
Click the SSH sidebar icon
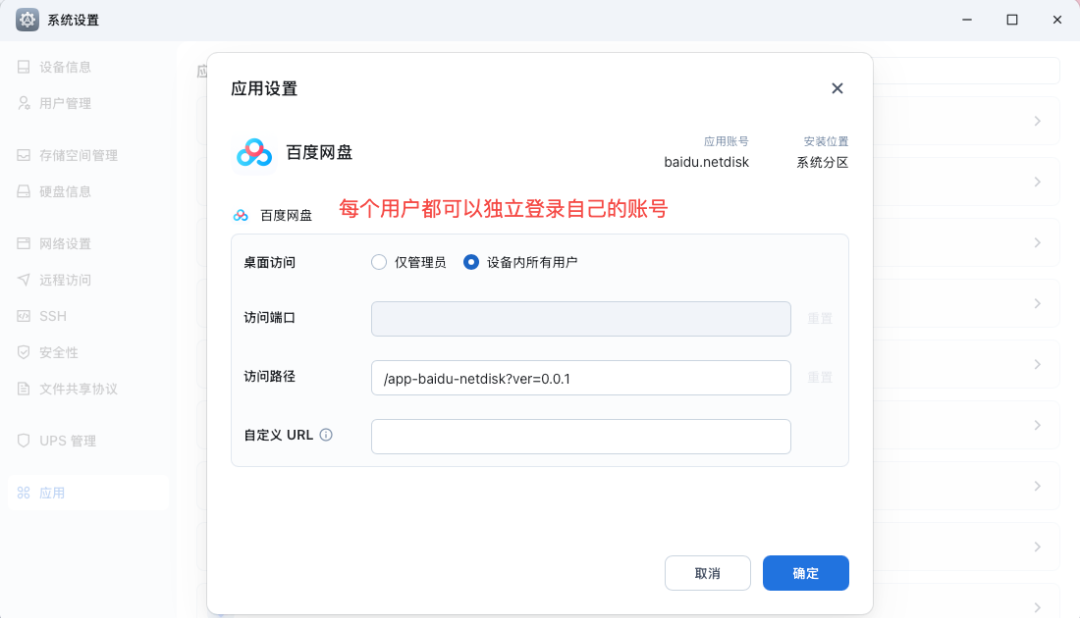[x=23, y=316]
